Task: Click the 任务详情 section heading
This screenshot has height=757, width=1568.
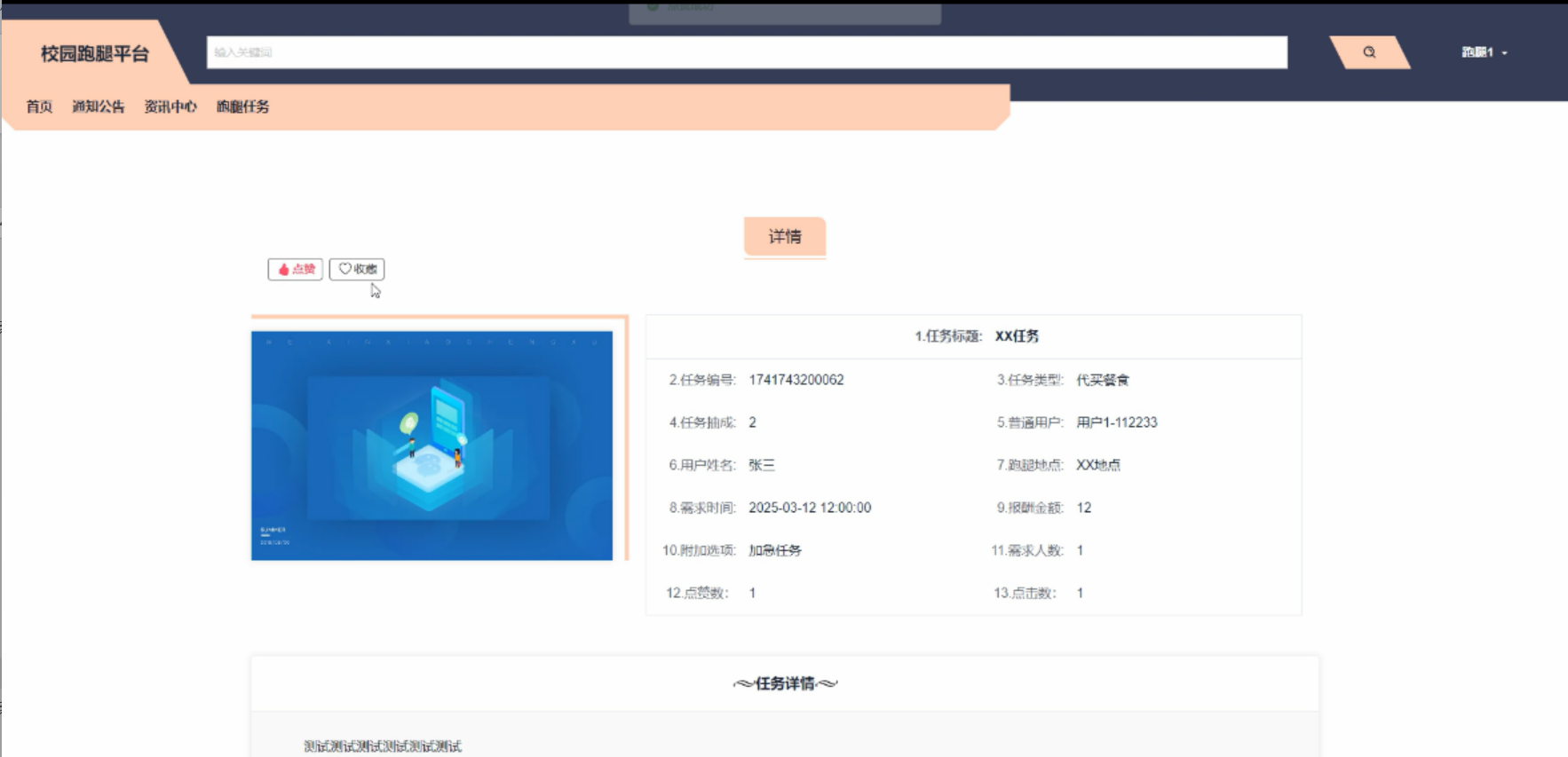Action: (x=785, y=683)
